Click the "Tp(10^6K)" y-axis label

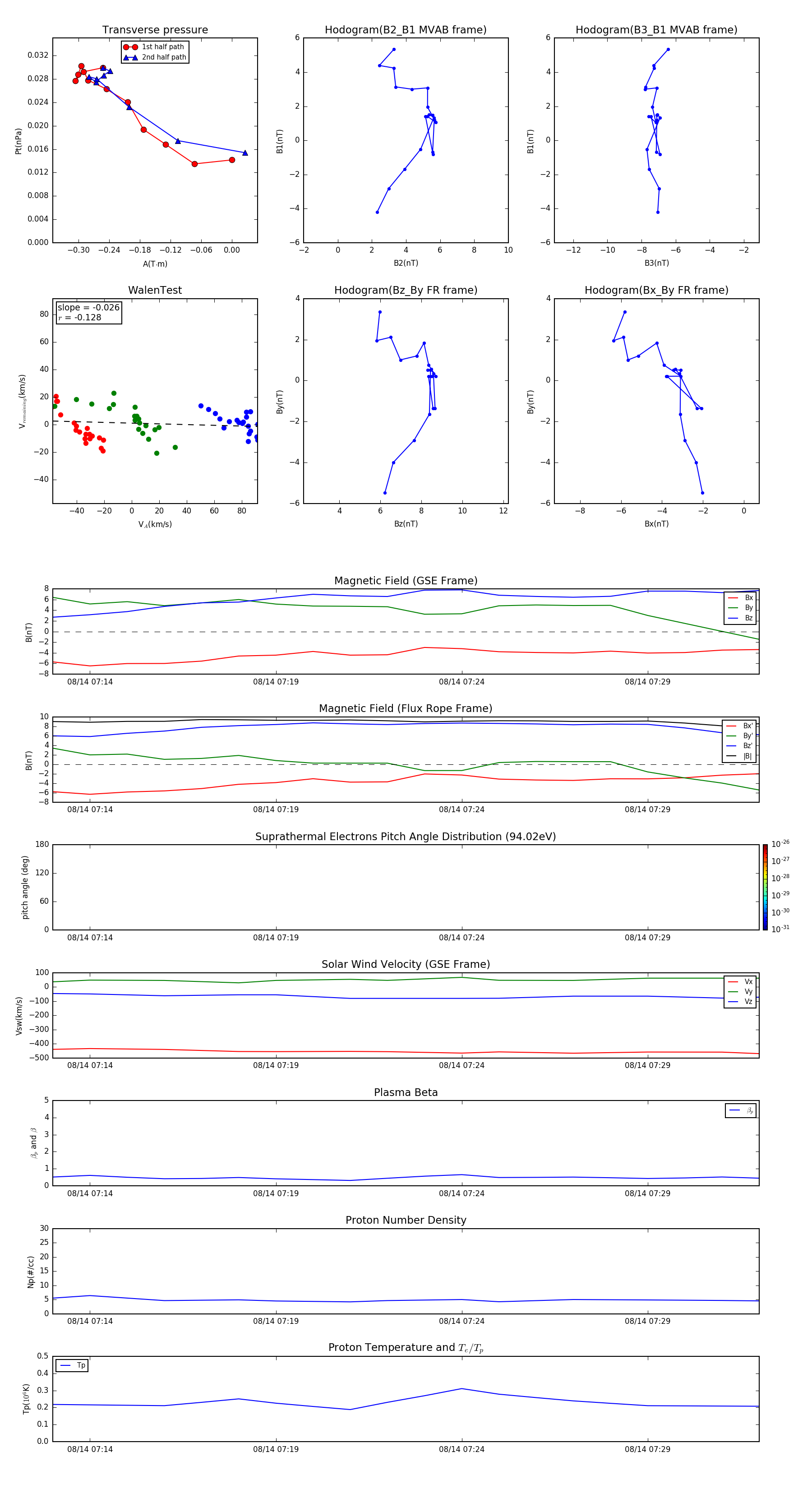[26, 1399]
